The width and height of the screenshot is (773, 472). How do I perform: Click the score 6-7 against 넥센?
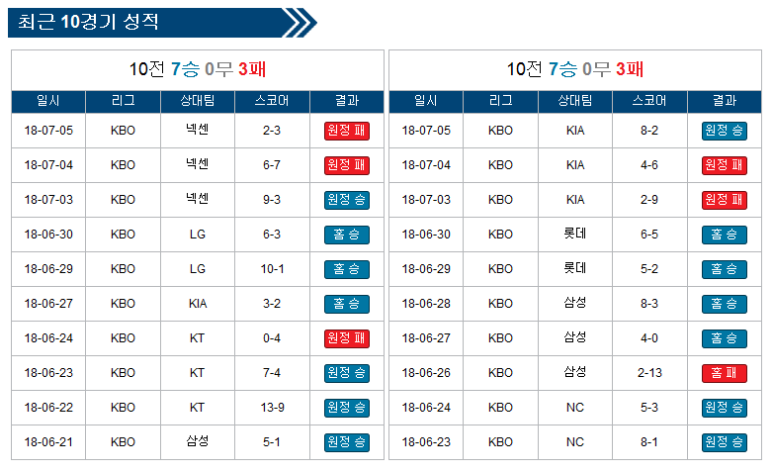point(272,165)
